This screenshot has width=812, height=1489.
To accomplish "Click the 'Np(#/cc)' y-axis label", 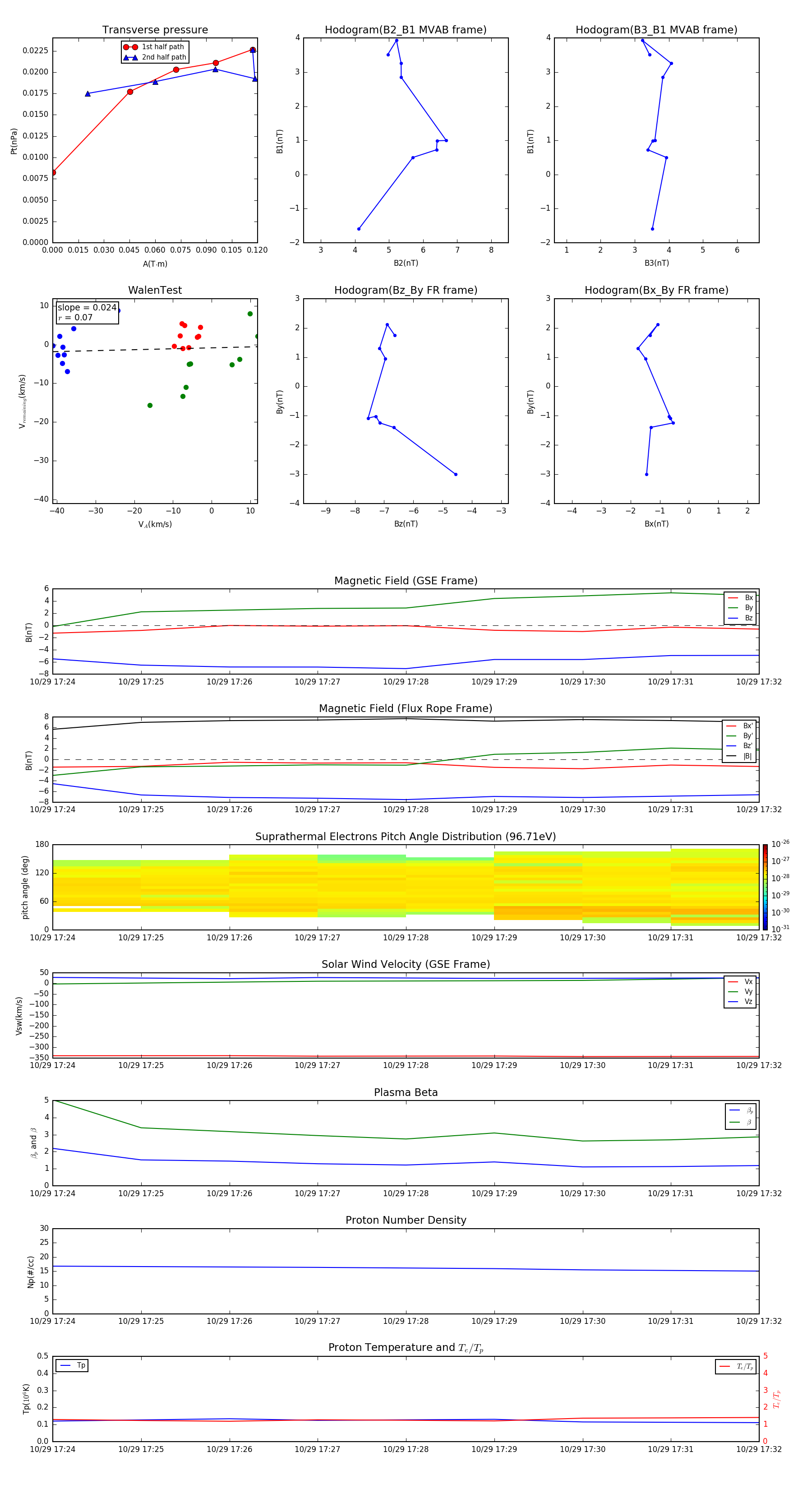I will [x=31, y=1272].
